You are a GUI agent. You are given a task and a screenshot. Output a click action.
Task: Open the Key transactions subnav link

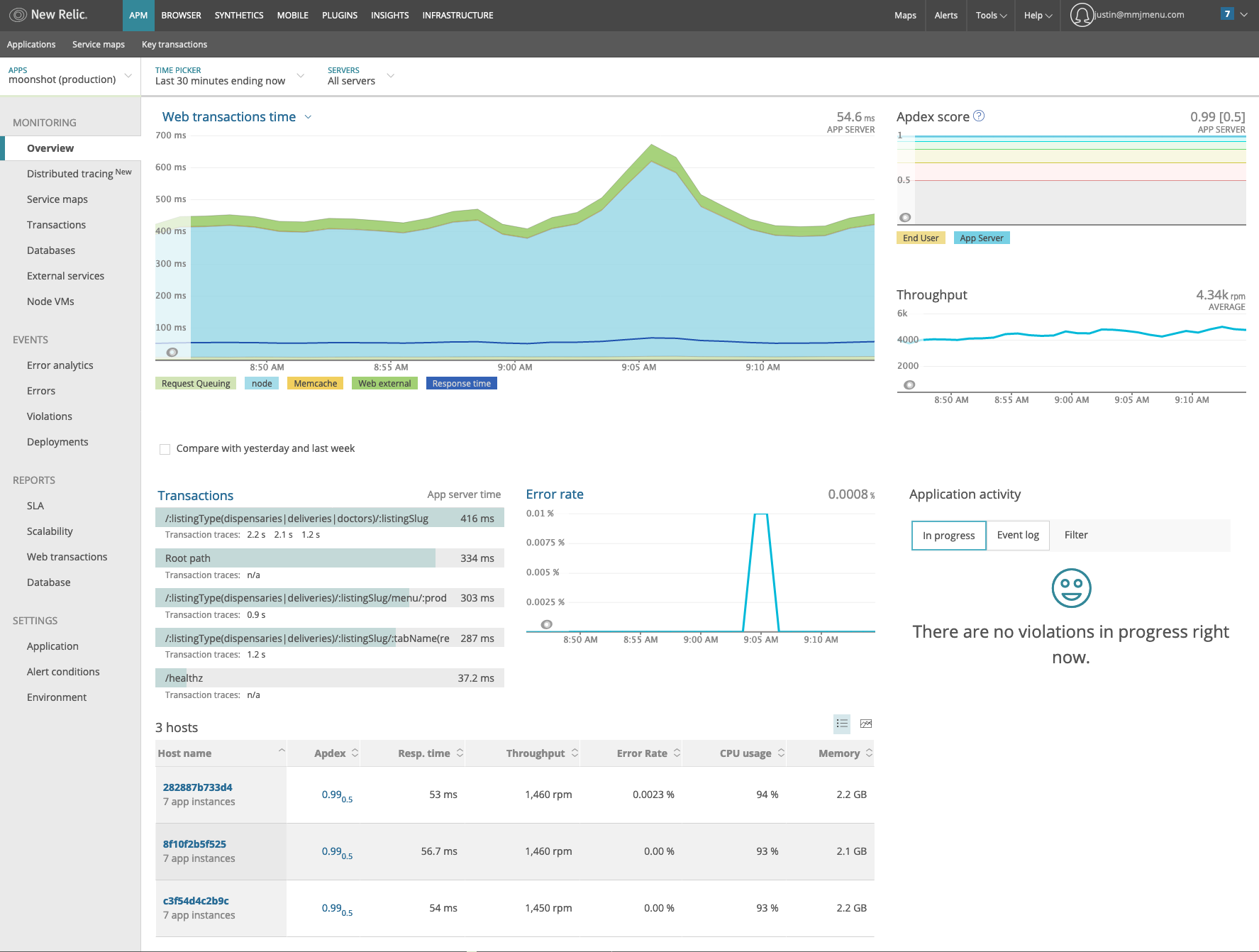click(x=174, y=45)
